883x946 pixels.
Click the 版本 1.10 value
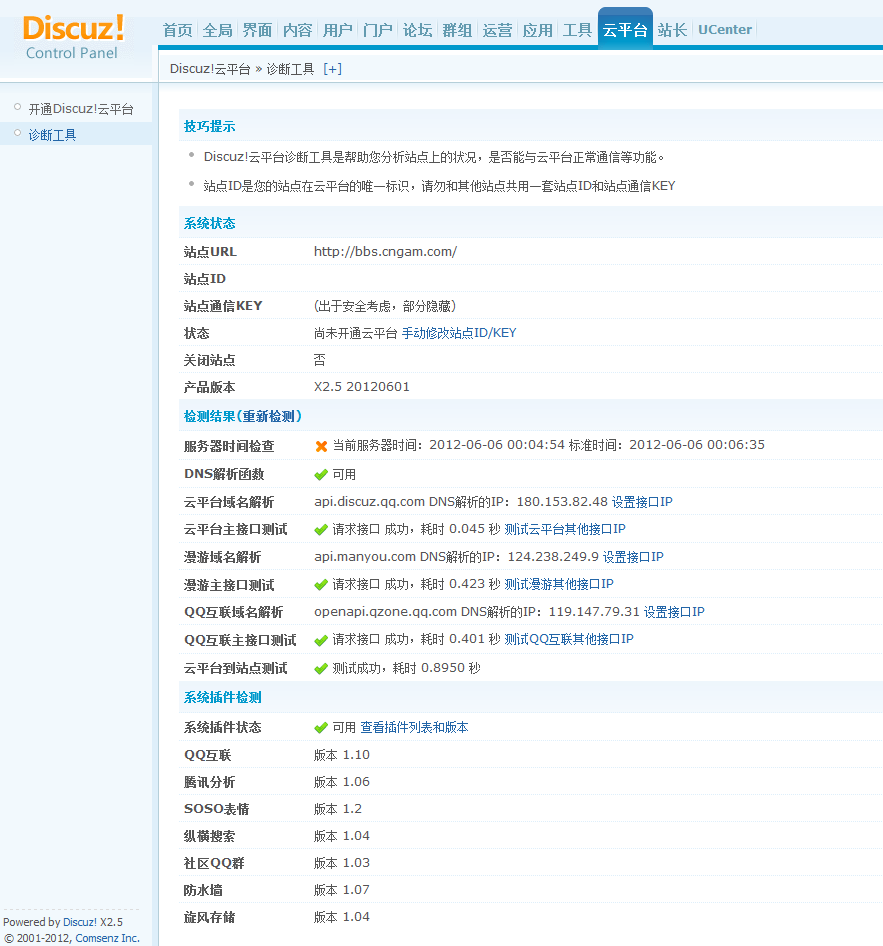coord(342,755)
